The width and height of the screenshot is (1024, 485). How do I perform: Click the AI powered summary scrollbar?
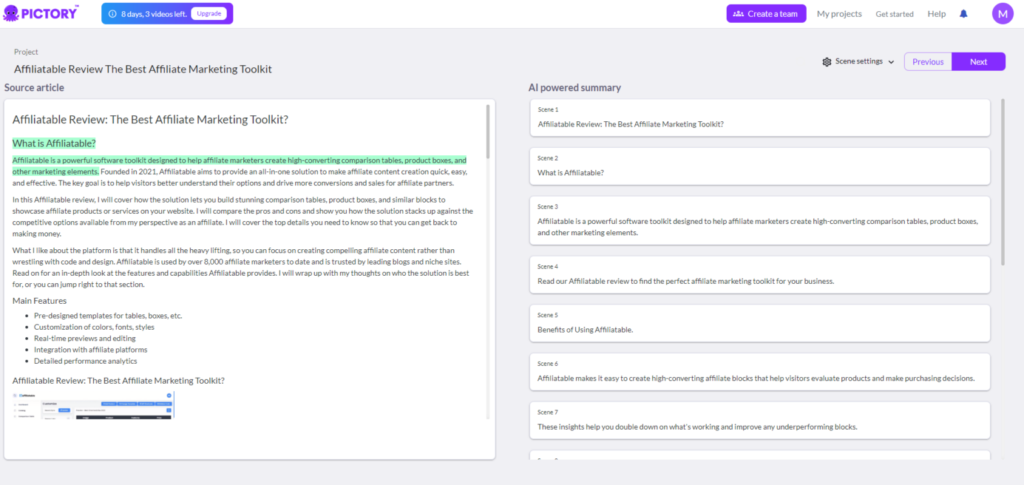1004,181
